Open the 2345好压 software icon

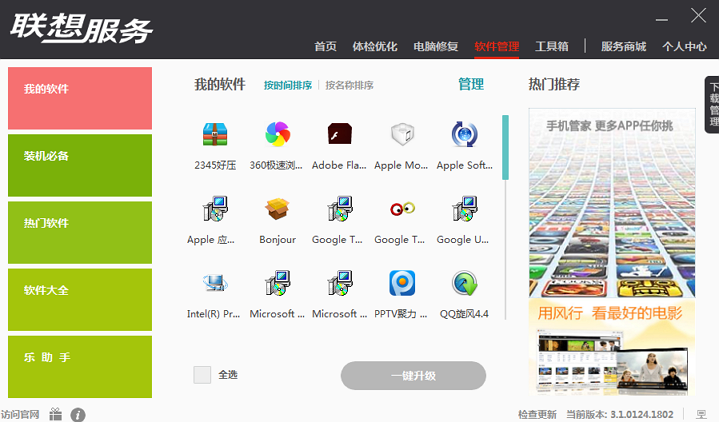tap(215, 134)
